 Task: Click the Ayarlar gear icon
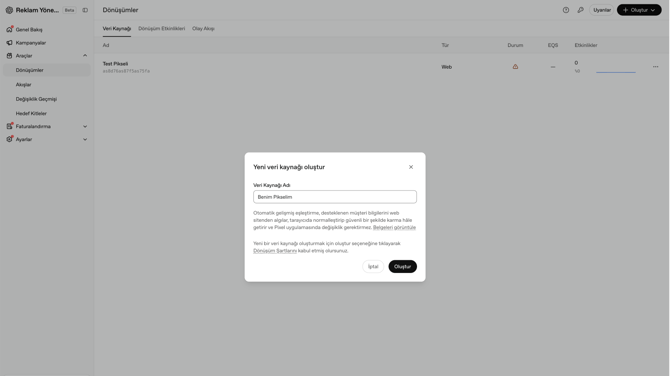9,139
